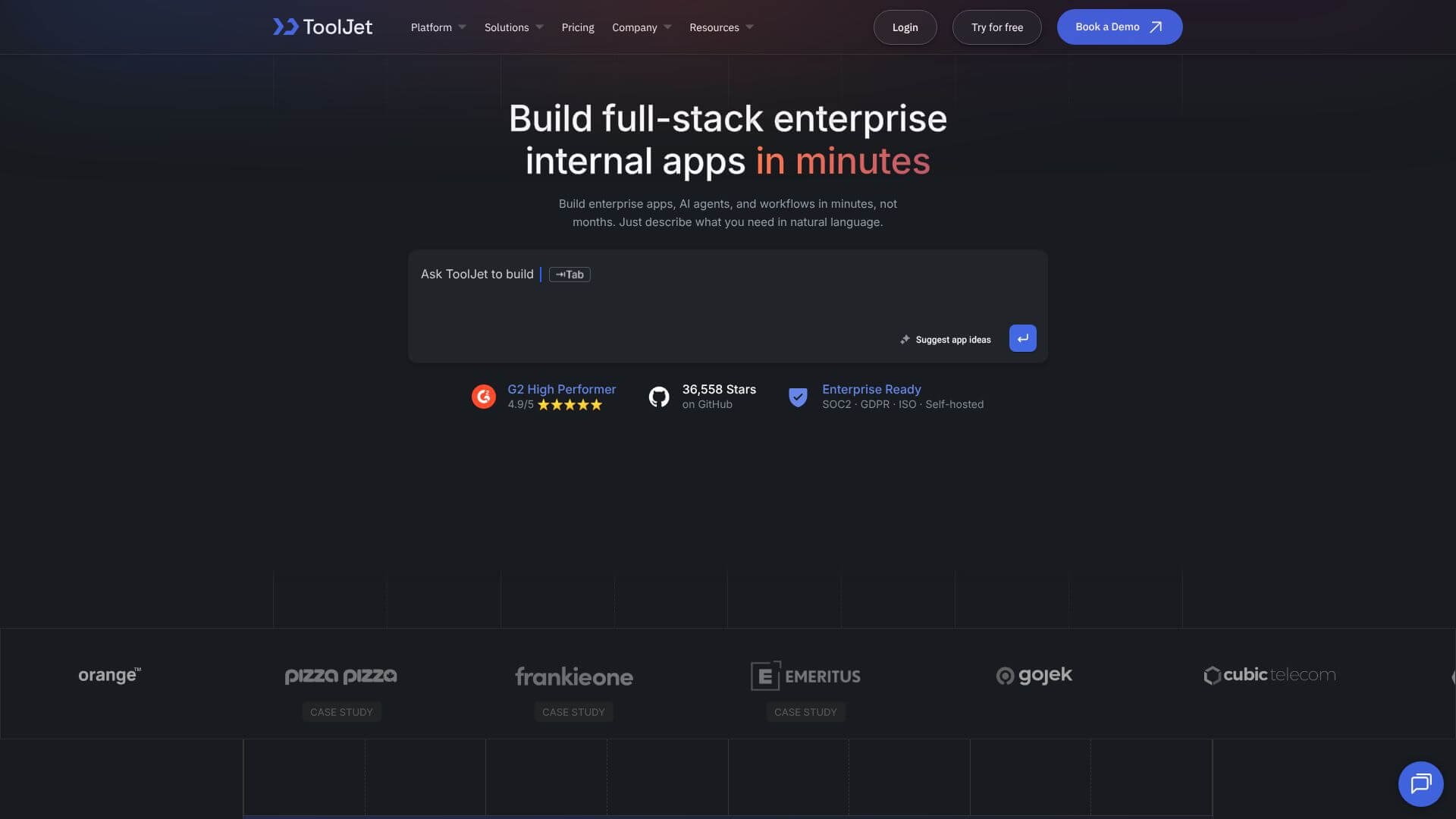This screenshot has height=819, width=1456.
Task: Select the Pricing menu item
Action: click(x=577, y=27)
